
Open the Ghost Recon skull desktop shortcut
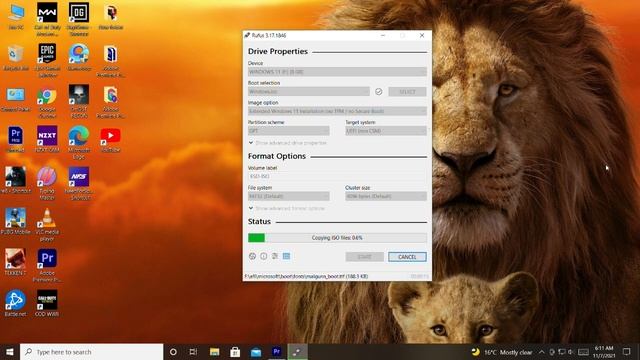(79, 101)
